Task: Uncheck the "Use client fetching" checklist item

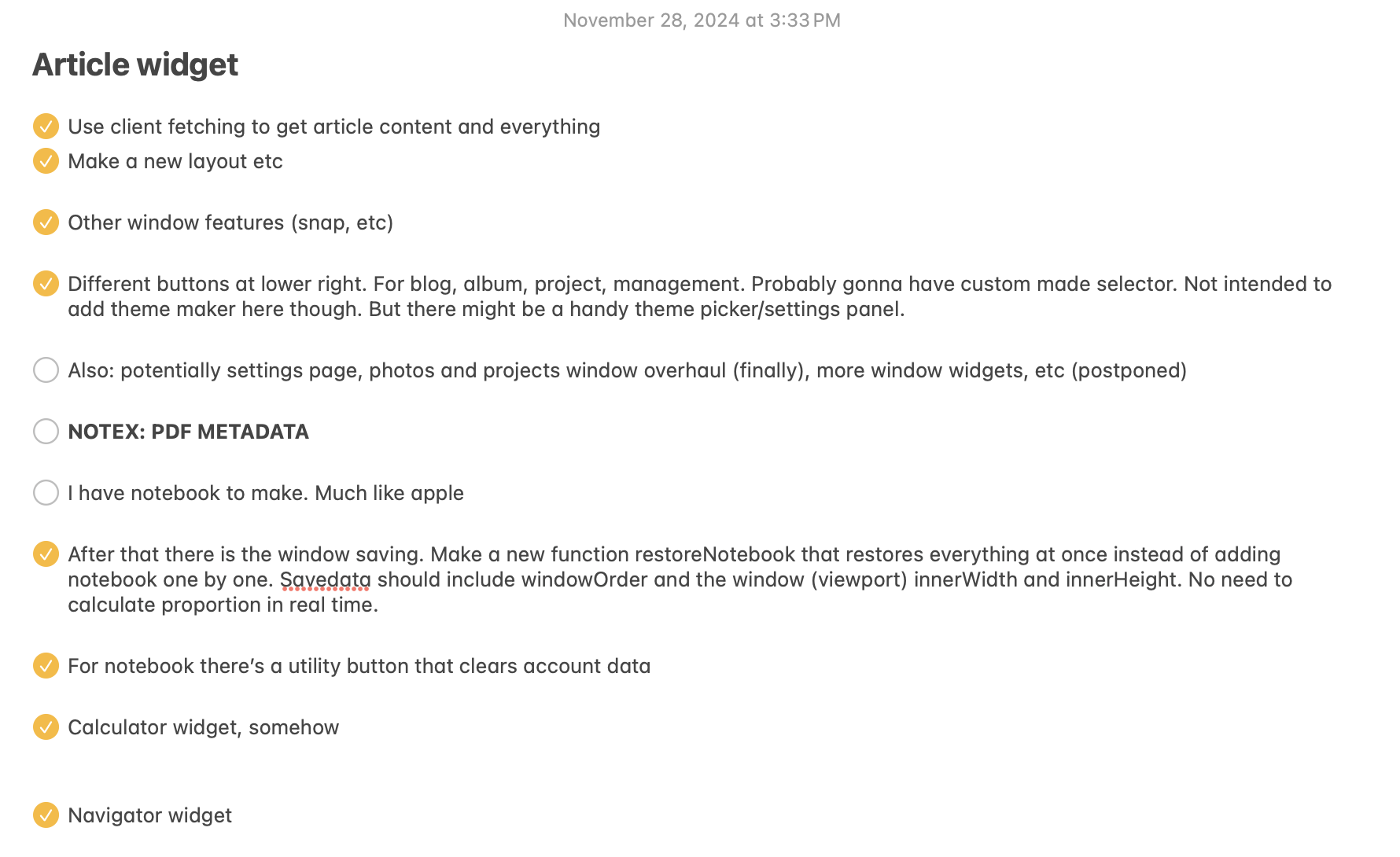Action: 46,126
